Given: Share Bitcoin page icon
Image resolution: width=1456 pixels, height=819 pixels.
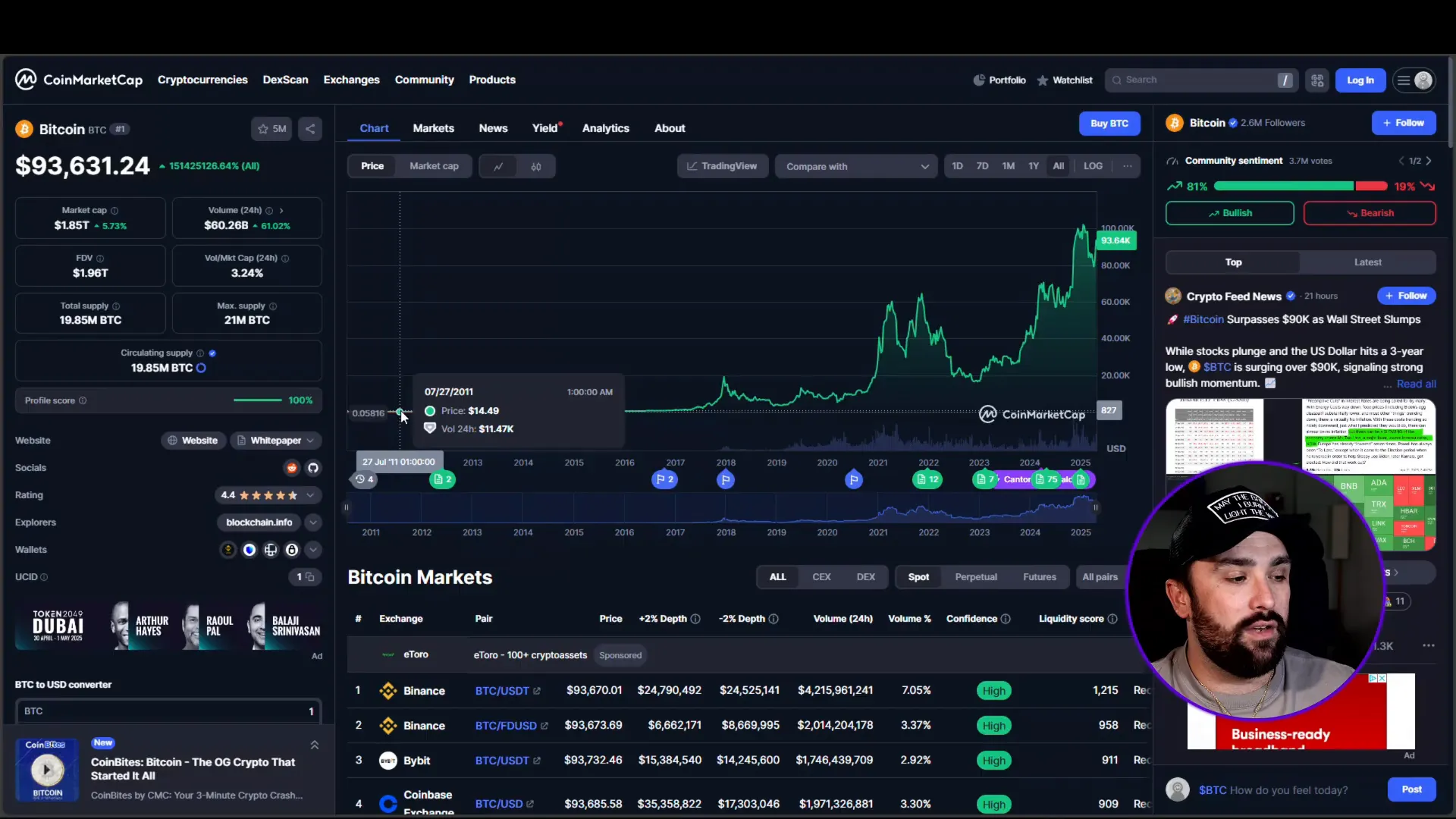Looking at the screenshot, I should point(310,129).
